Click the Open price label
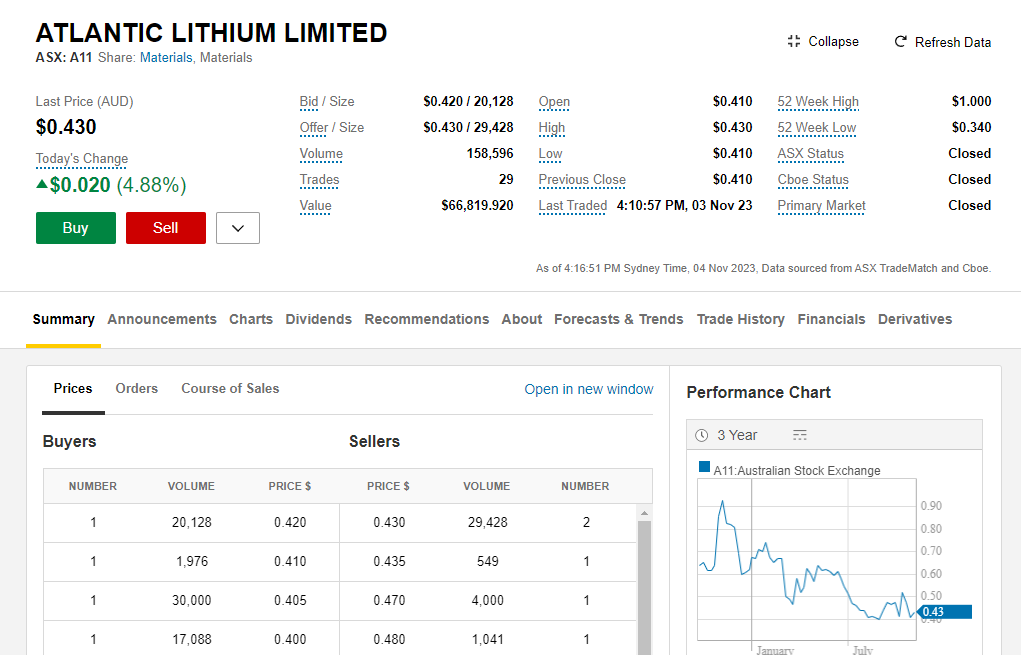Screen dimensions: 1021x655 coord(554,102)
